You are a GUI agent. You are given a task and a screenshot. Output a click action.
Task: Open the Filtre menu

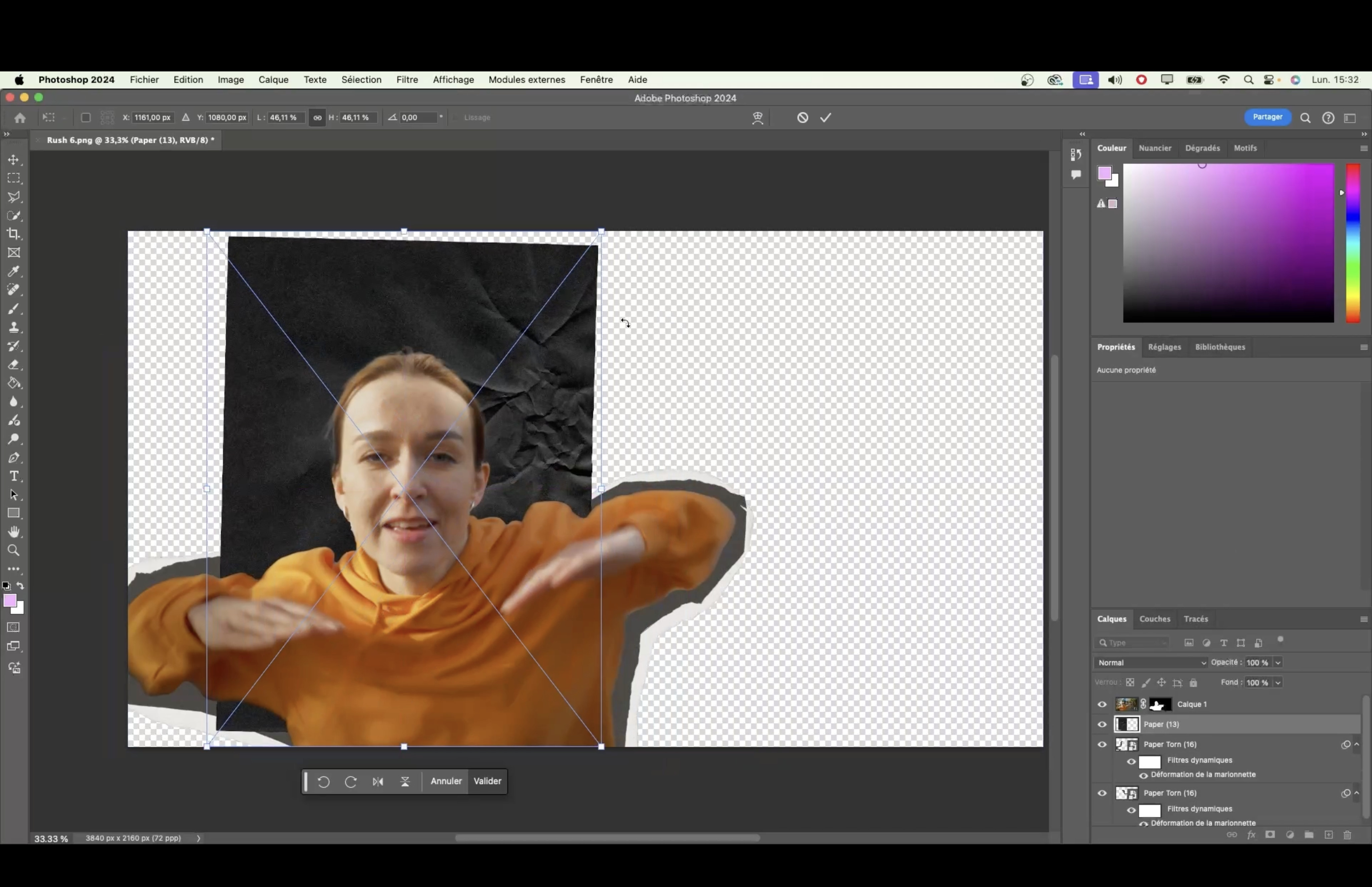pyautogui.click(x=406, y=79)
